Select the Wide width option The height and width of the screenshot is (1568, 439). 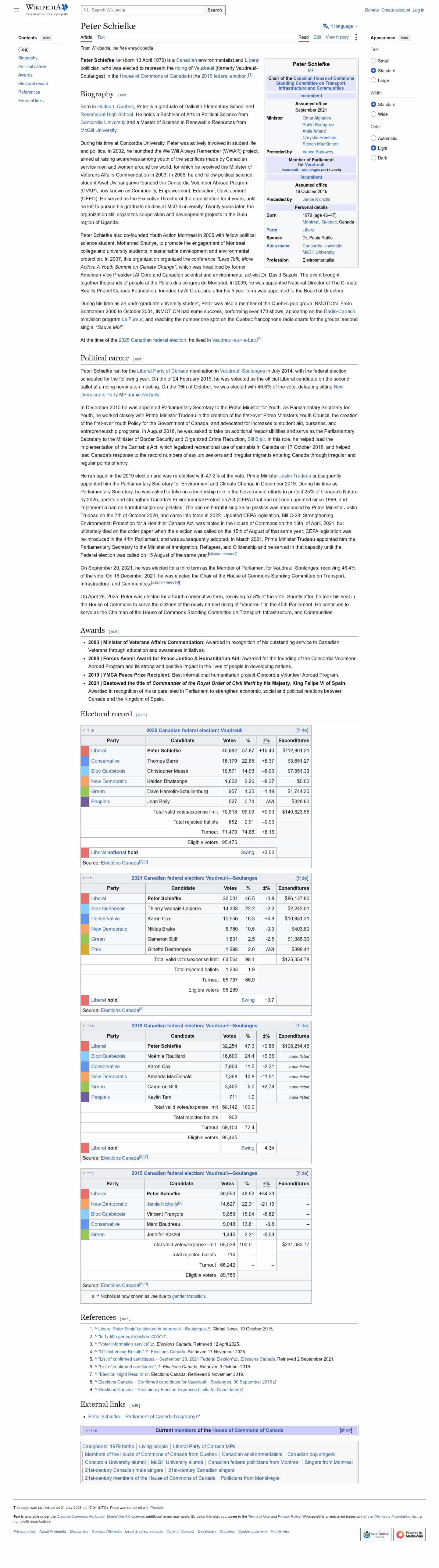pos(373,114)
